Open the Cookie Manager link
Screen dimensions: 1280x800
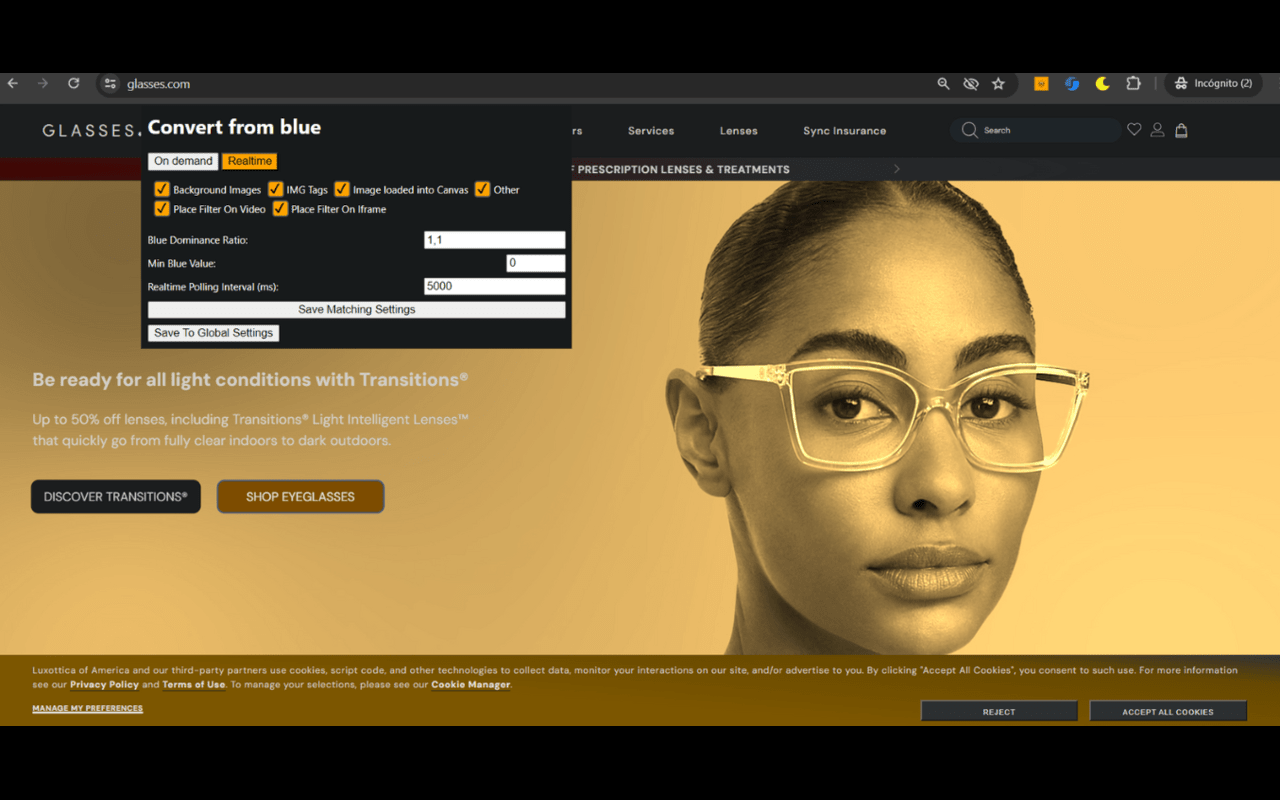pyautogui.click(x=471, y=685)
